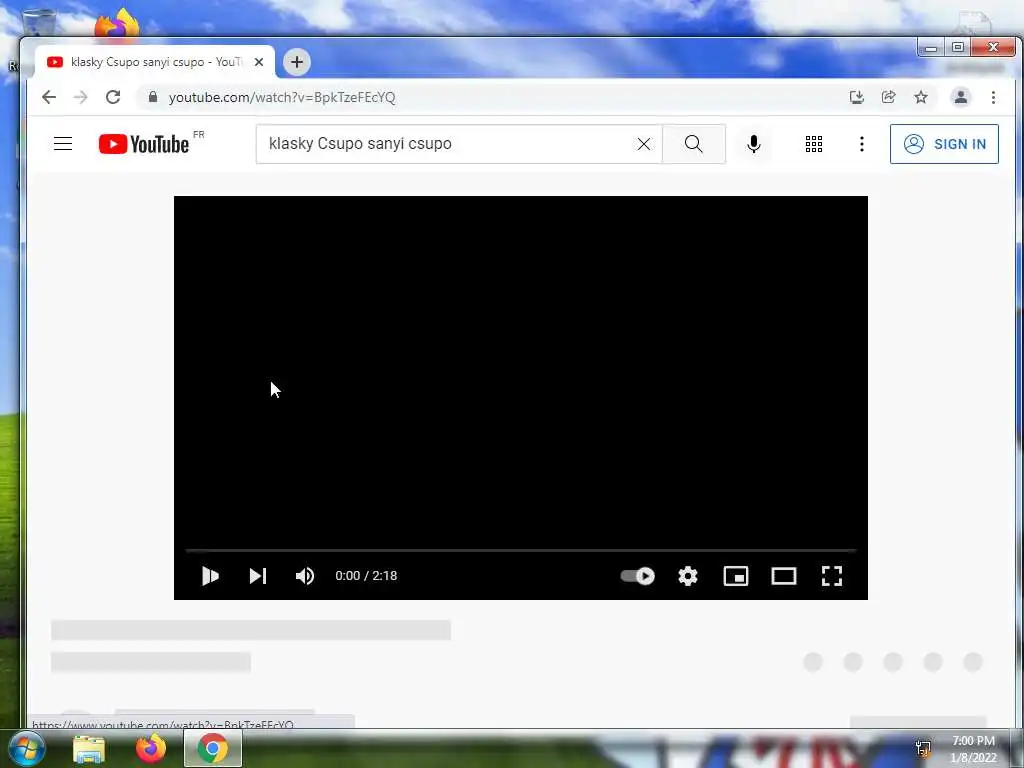Open YouTube guide hamburger menu
The width and height of the screenshot is (1024, 768).
tap(63, 144)
